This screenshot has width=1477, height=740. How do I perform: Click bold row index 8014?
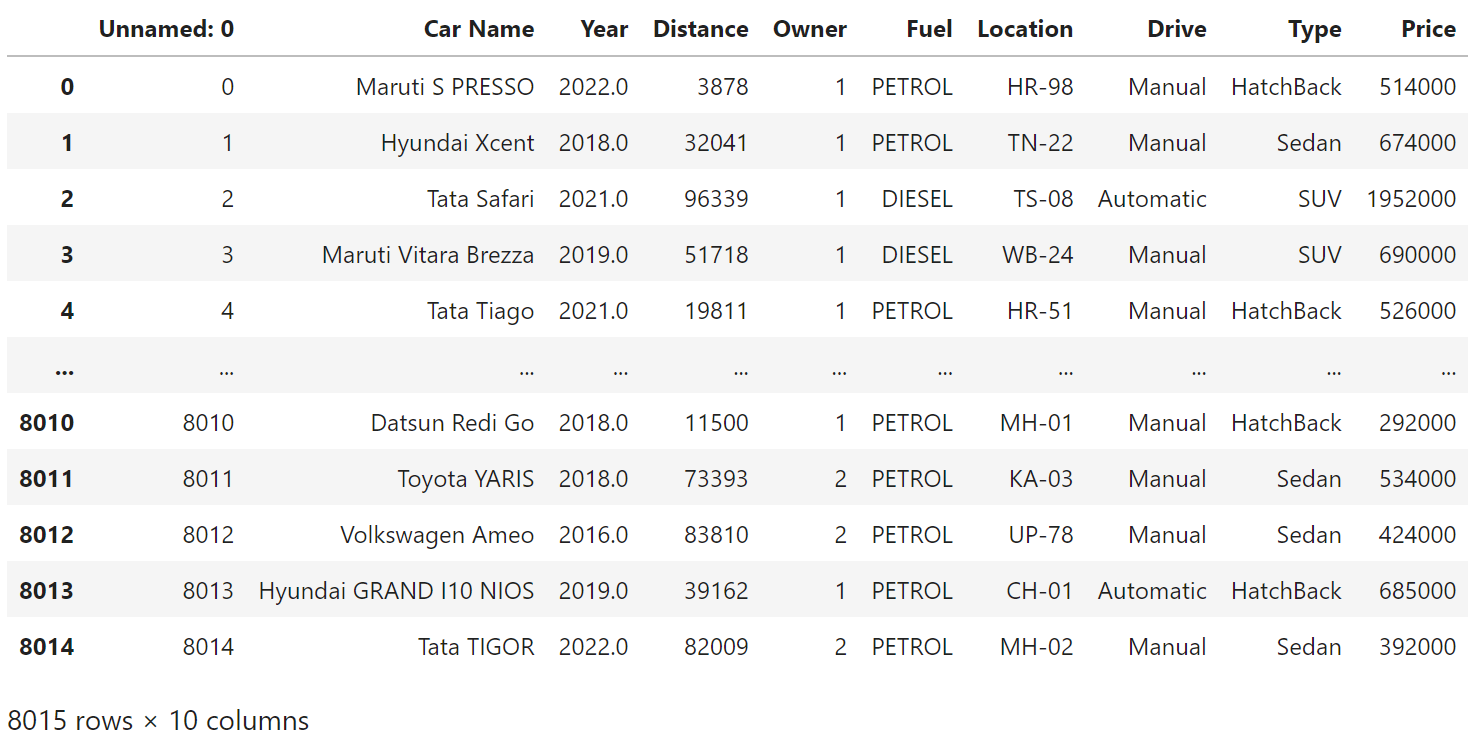click(x=47, y=647)
